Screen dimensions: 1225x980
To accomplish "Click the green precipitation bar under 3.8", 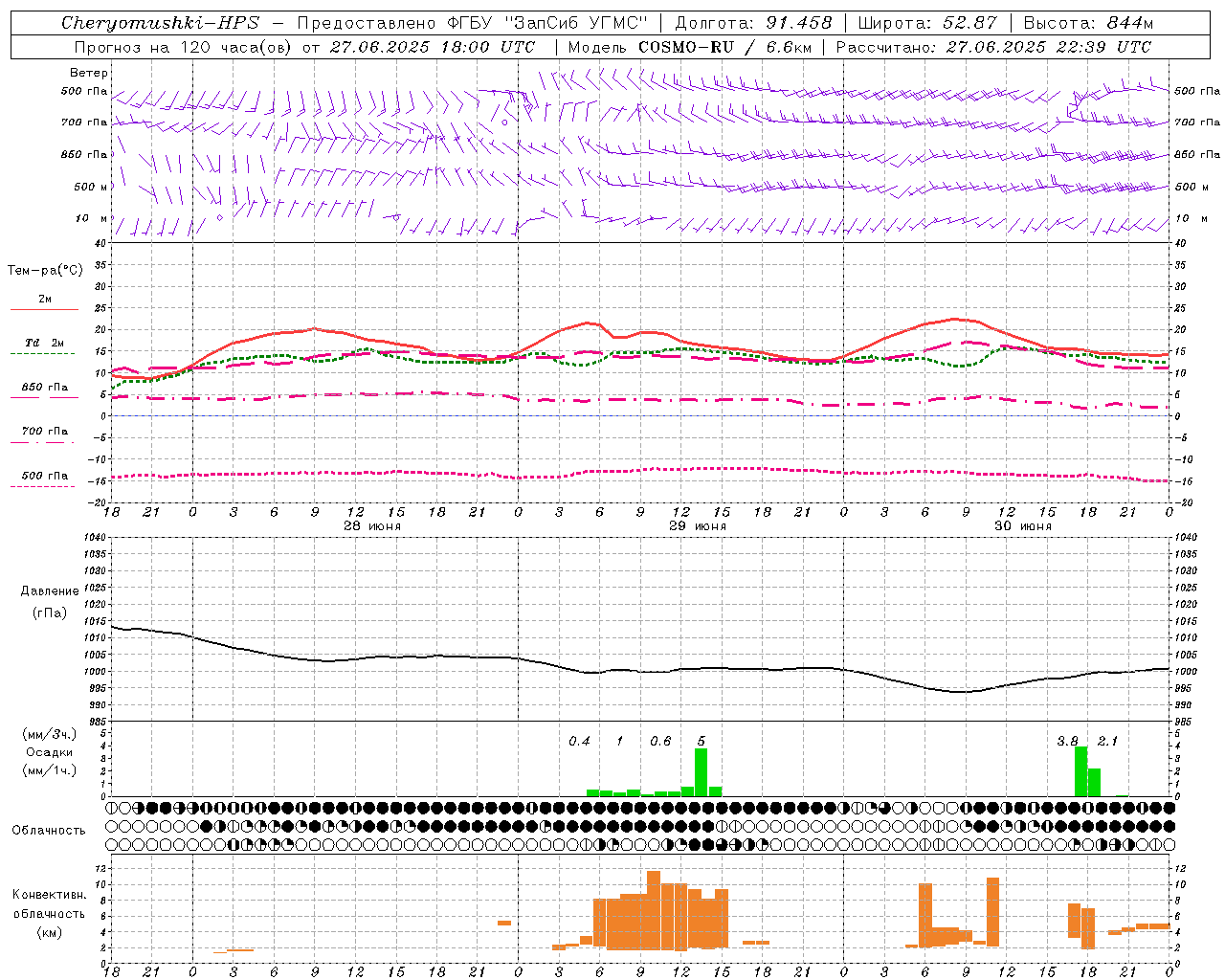I will point(1080,771).
